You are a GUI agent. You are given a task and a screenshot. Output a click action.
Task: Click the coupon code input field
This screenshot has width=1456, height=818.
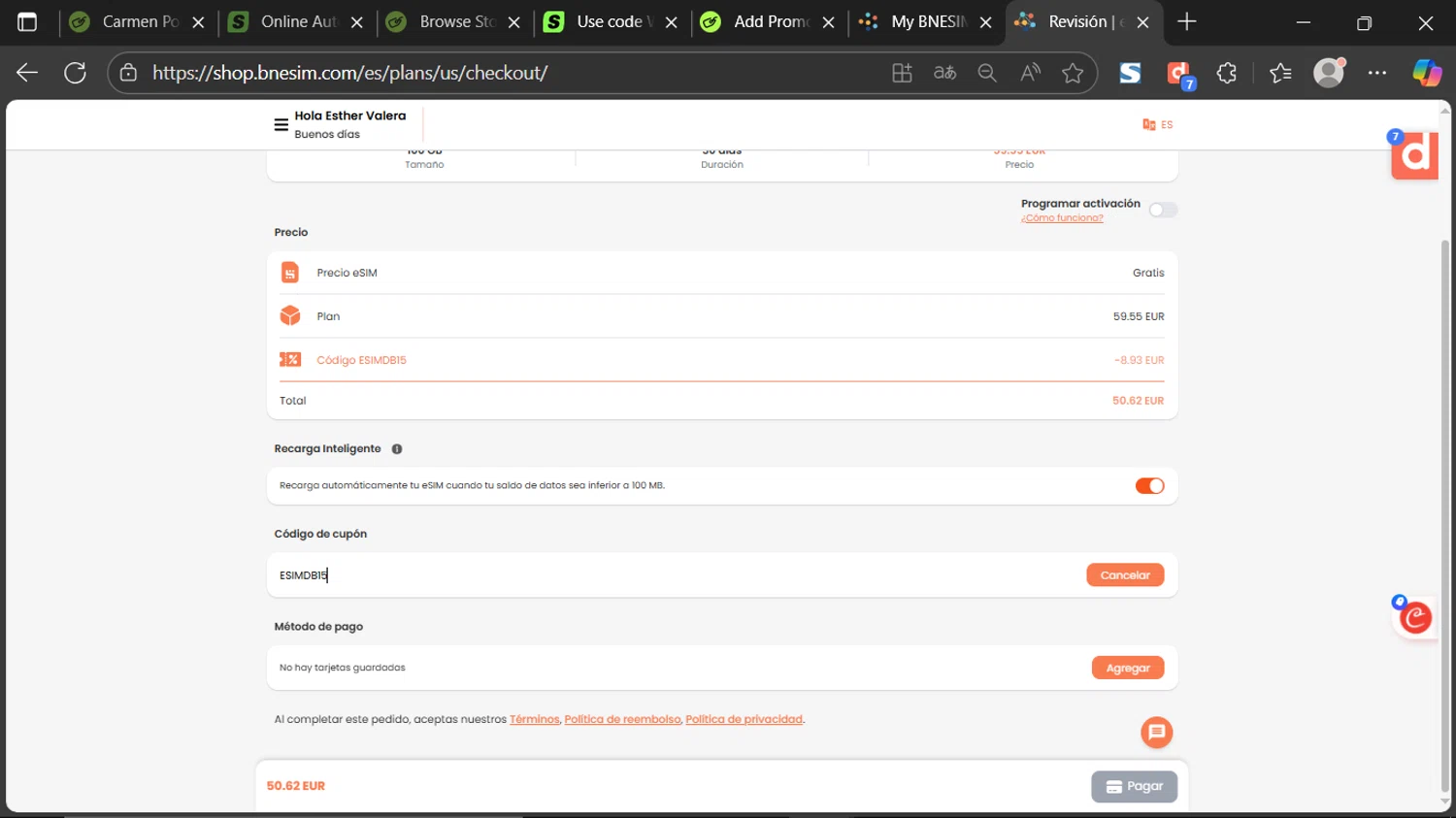pyautogui.click(x=678, y=575)
